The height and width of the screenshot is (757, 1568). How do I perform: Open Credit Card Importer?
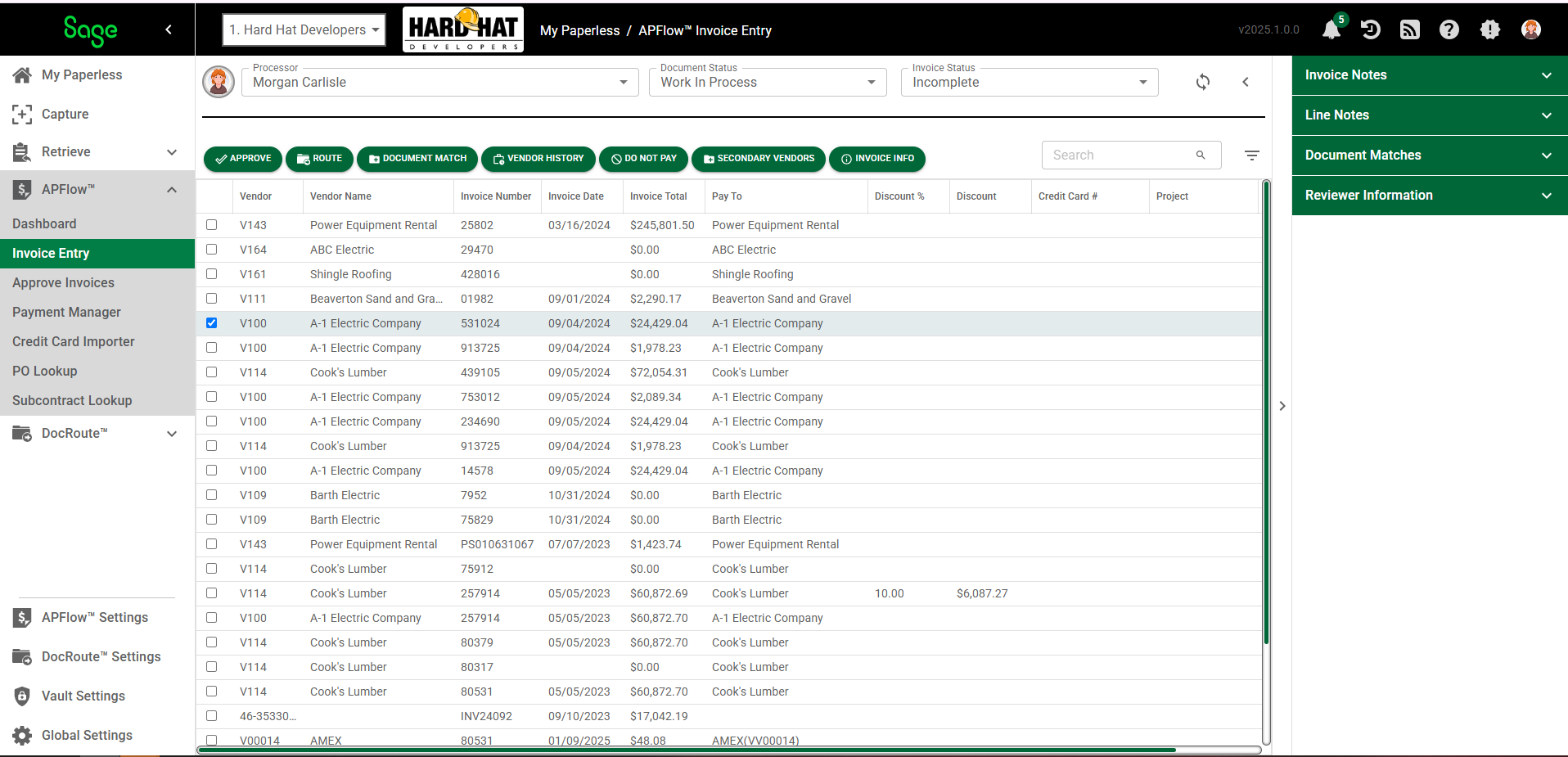[73, 342]
